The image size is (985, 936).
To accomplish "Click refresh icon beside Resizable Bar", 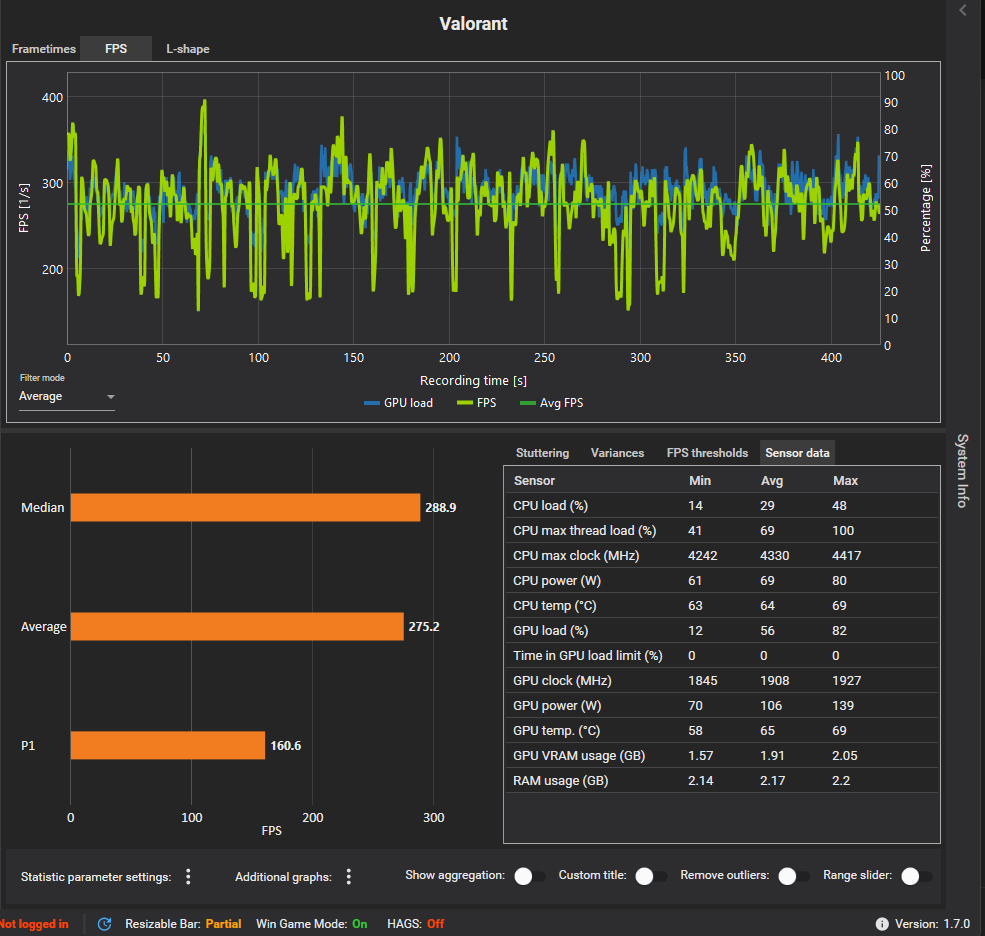I will [x=105, y=924].
